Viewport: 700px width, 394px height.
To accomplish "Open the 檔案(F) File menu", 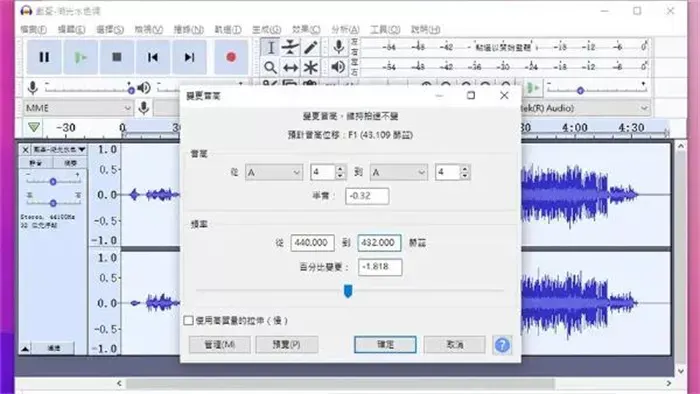I will (x=33, y=29).
